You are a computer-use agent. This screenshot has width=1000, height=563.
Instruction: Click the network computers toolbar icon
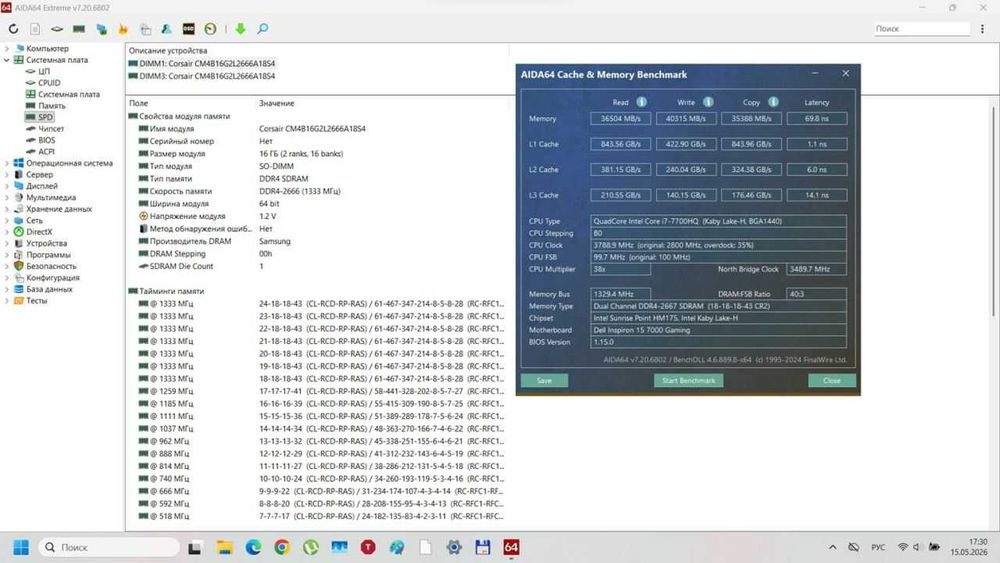click(101, 29)
